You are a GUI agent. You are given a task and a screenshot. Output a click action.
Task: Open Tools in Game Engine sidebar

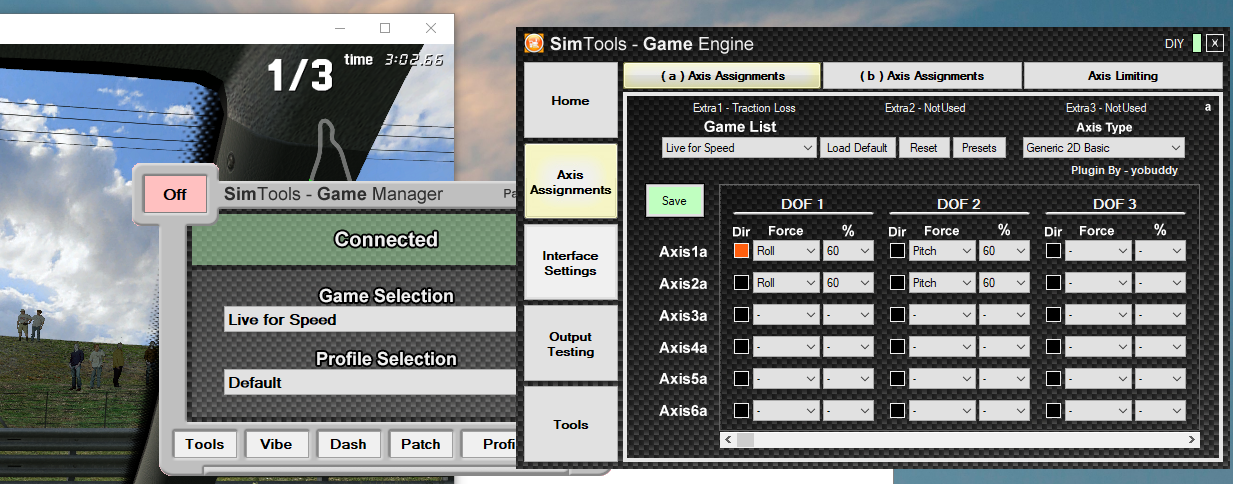pyautogui.click(x=571, y=425)
